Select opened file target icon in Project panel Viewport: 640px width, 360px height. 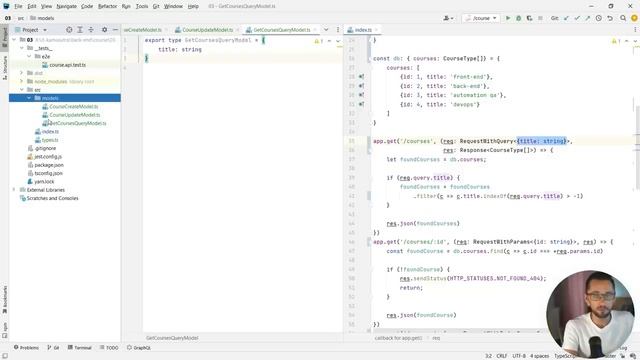click(x=69, y=30)
